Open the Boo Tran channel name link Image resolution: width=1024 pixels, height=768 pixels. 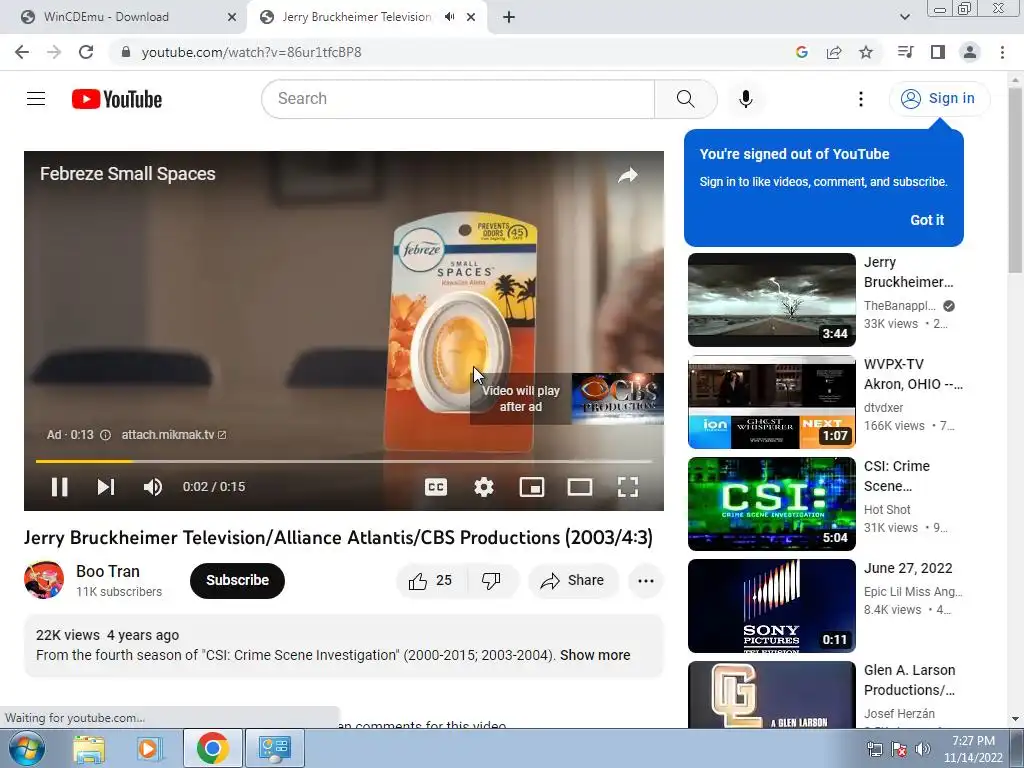click(x=108, y=571)
